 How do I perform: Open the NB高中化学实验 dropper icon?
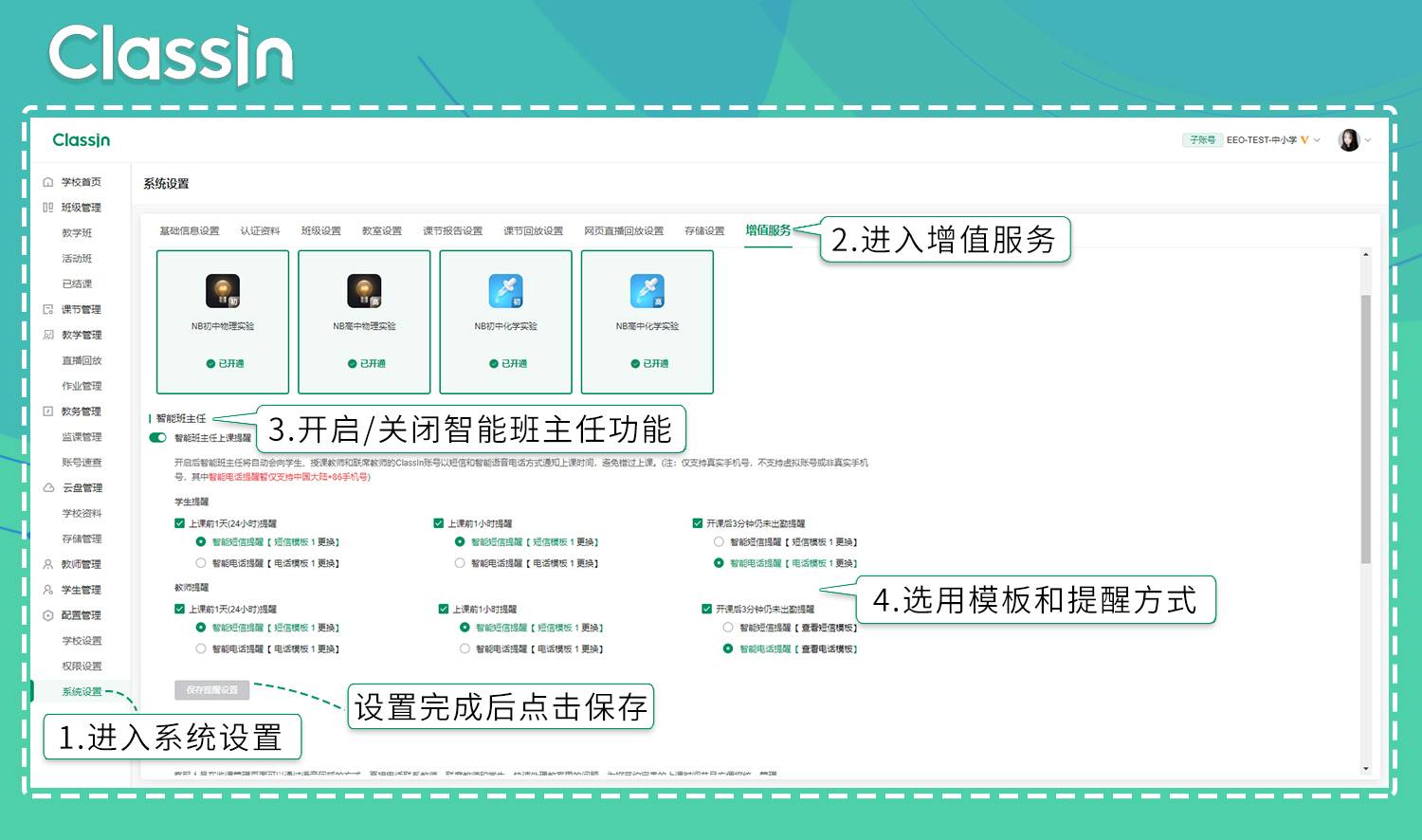tap(647, 291)
